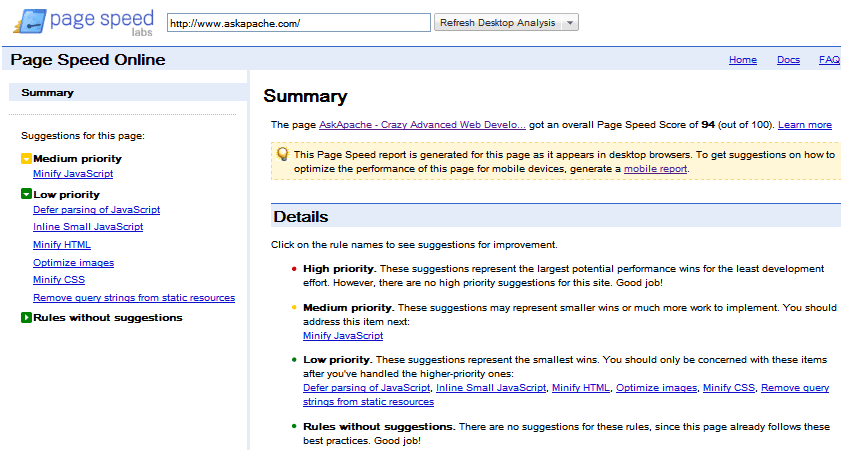841x450 pixels.
Task: Collapse the Low priority section arrow
Action: coord(26,195)
